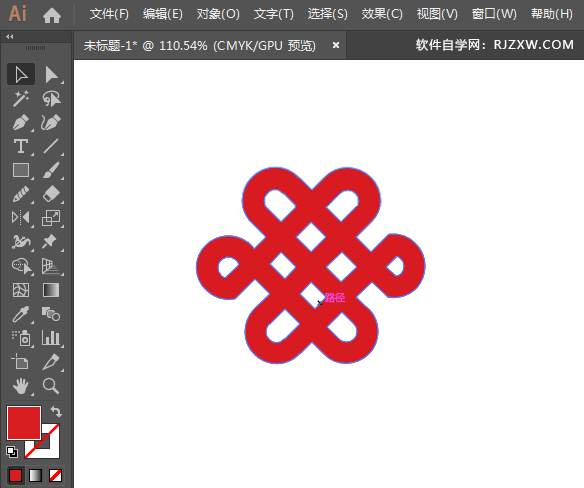Select the Paintbrush tool
Viewport: 584px width, 488px height.
click(x=51, y=170)
